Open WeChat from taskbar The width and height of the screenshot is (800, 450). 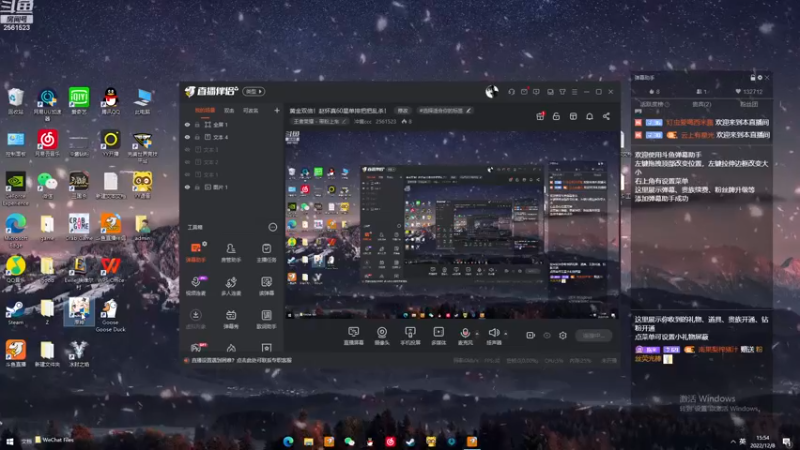[x=349, y=441]
